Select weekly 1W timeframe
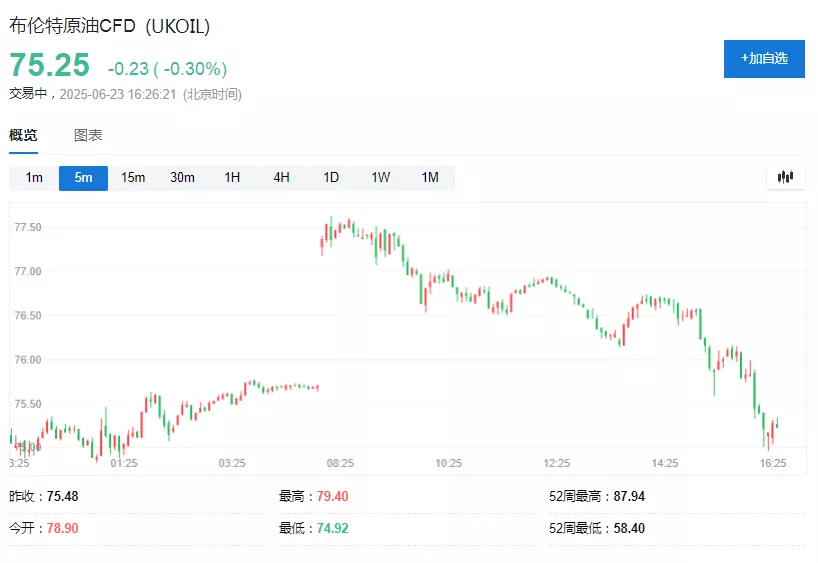The height and width of the screenshot is (563, 818). (380, 178)
